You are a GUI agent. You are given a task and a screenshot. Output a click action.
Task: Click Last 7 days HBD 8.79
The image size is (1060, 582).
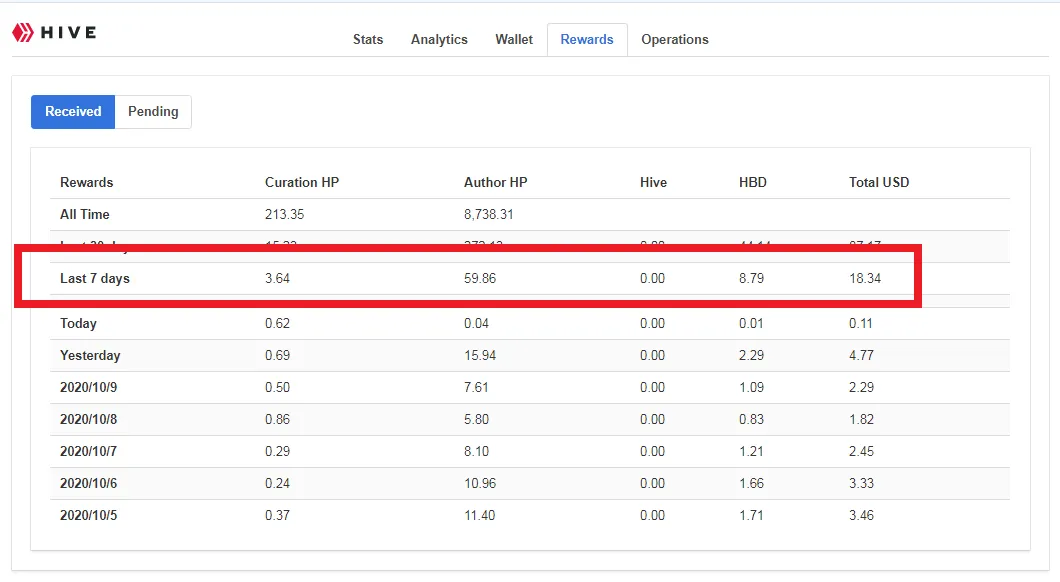(751, 278)
